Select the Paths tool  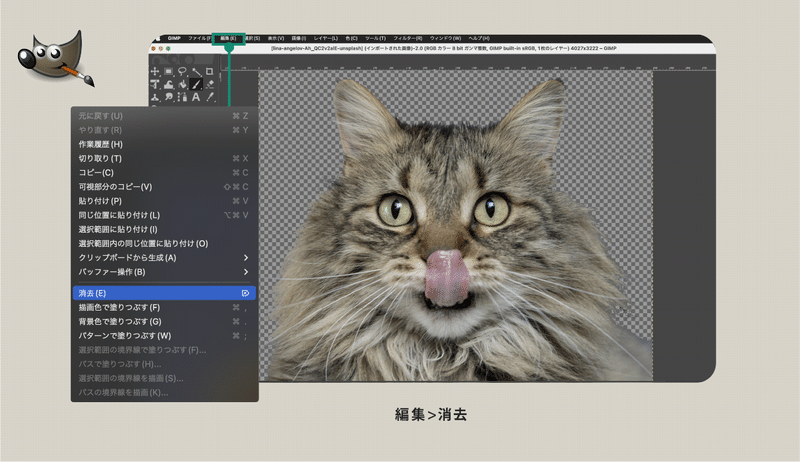click(x=182, y=97)
